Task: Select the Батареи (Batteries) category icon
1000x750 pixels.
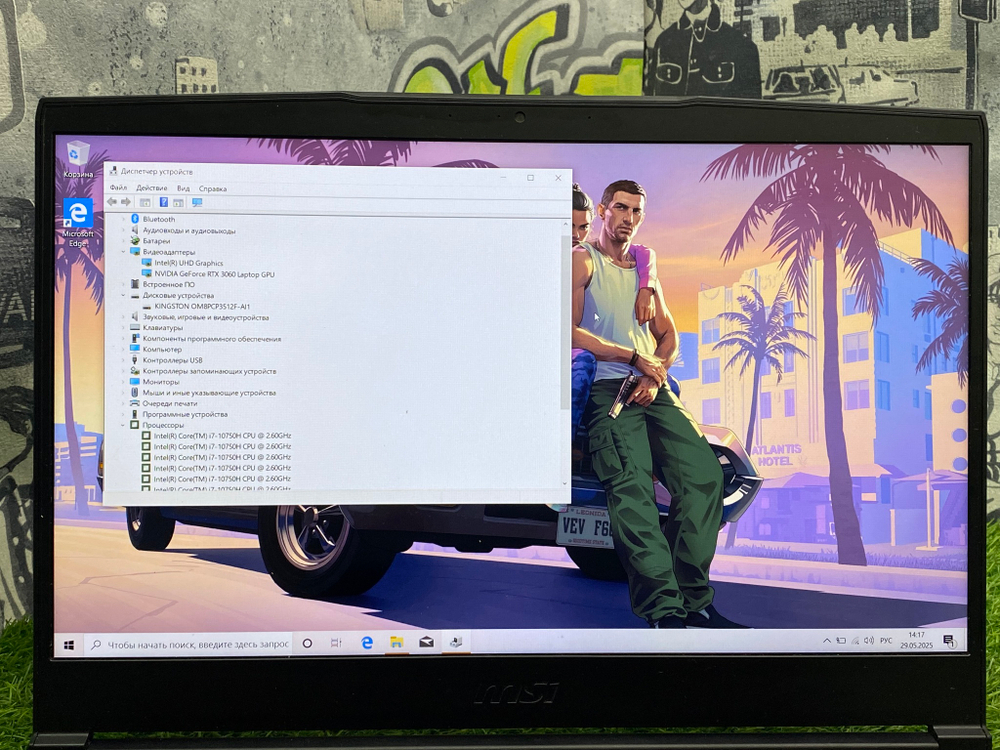Action: 135,240
